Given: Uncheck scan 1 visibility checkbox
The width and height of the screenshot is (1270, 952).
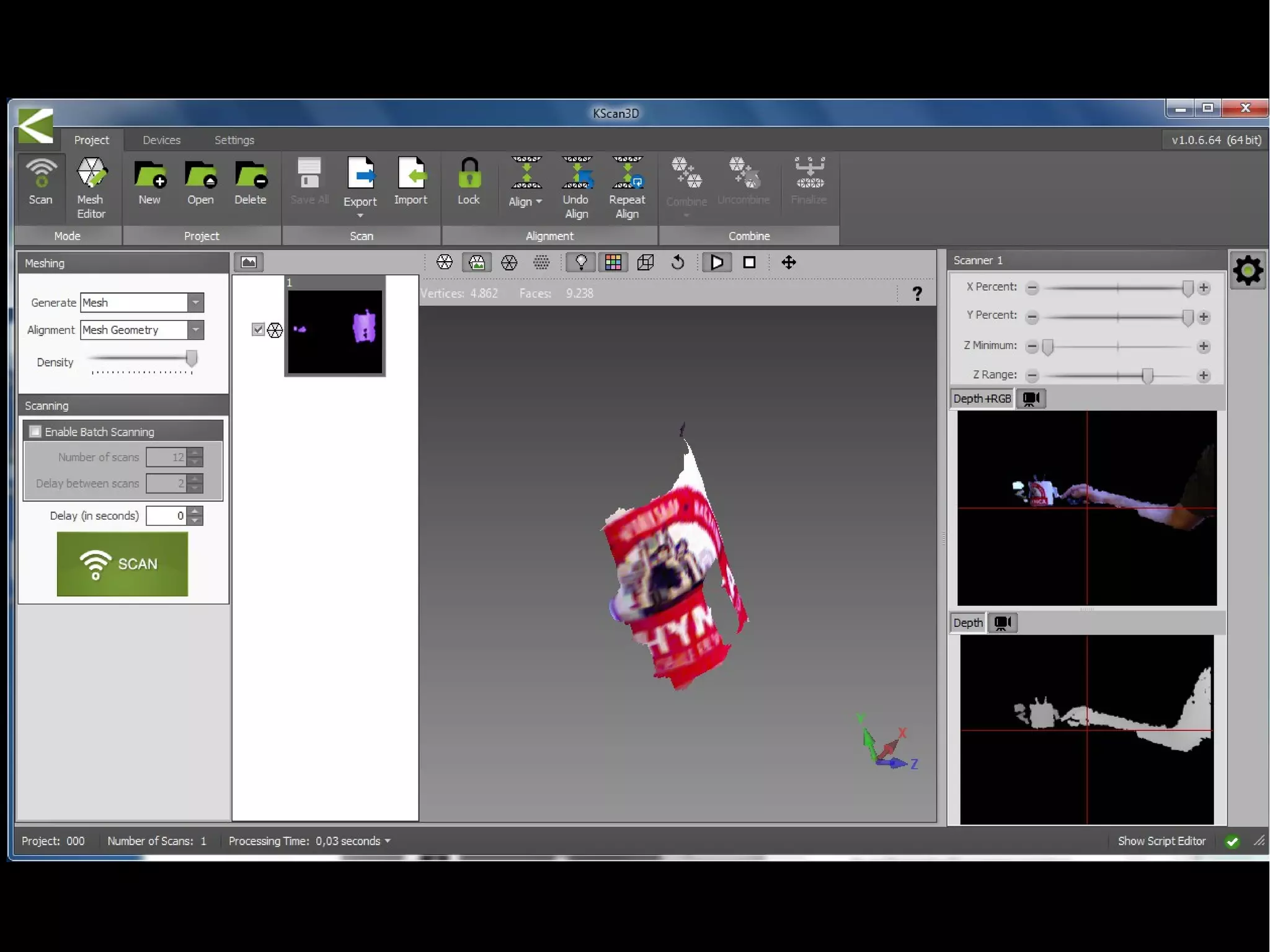Looking at the screenshot, I should tap(258, 329).
